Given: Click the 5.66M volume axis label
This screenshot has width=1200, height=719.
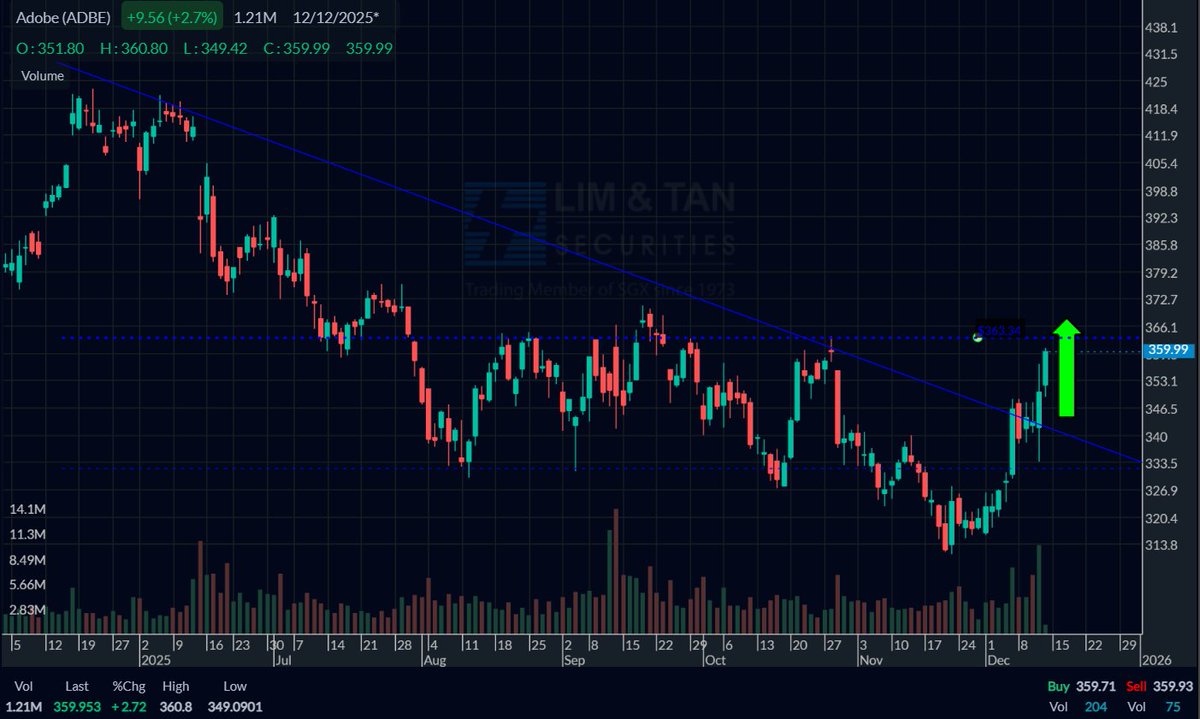Looking at the screenshot, I should [x=28, y=585].
